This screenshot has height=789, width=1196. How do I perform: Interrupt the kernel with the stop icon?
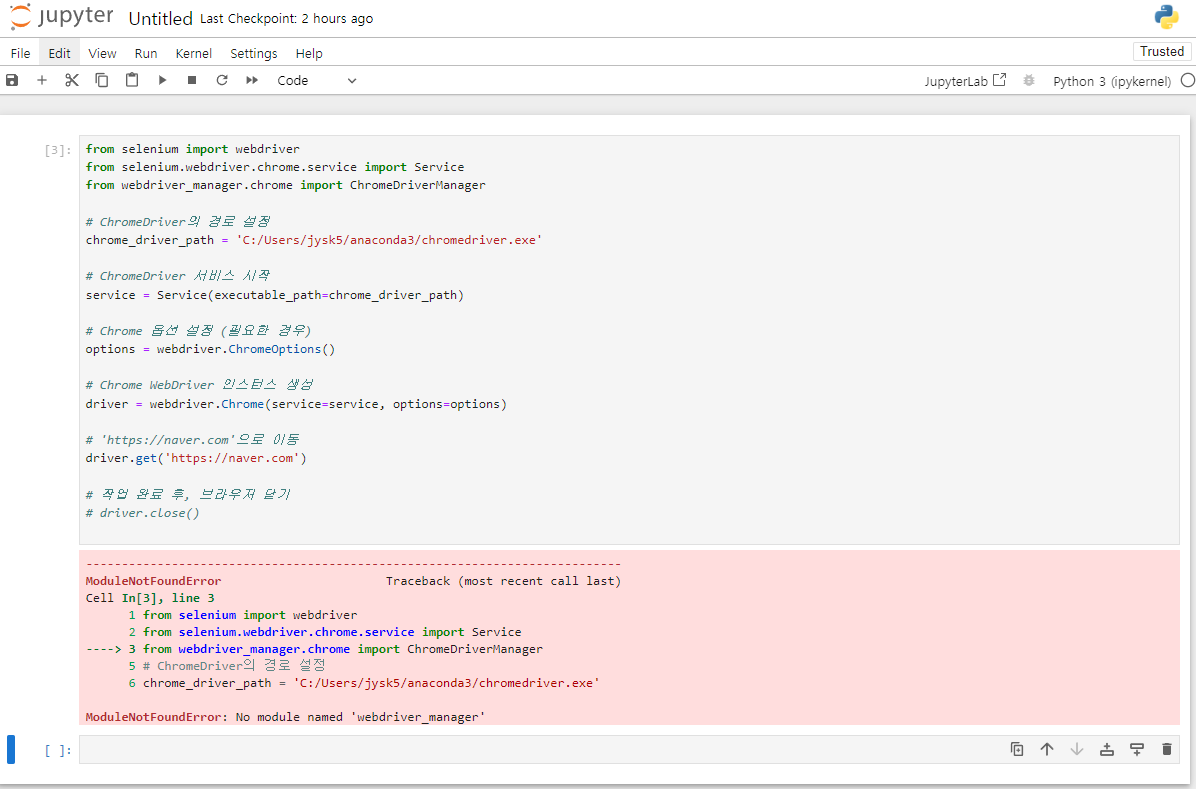(192, 80)
